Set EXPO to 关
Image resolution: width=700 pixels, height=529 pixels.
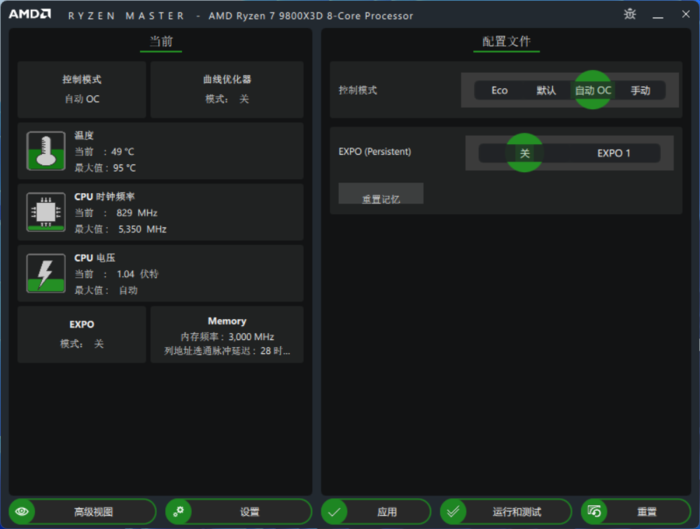click(x=525, y=153)
